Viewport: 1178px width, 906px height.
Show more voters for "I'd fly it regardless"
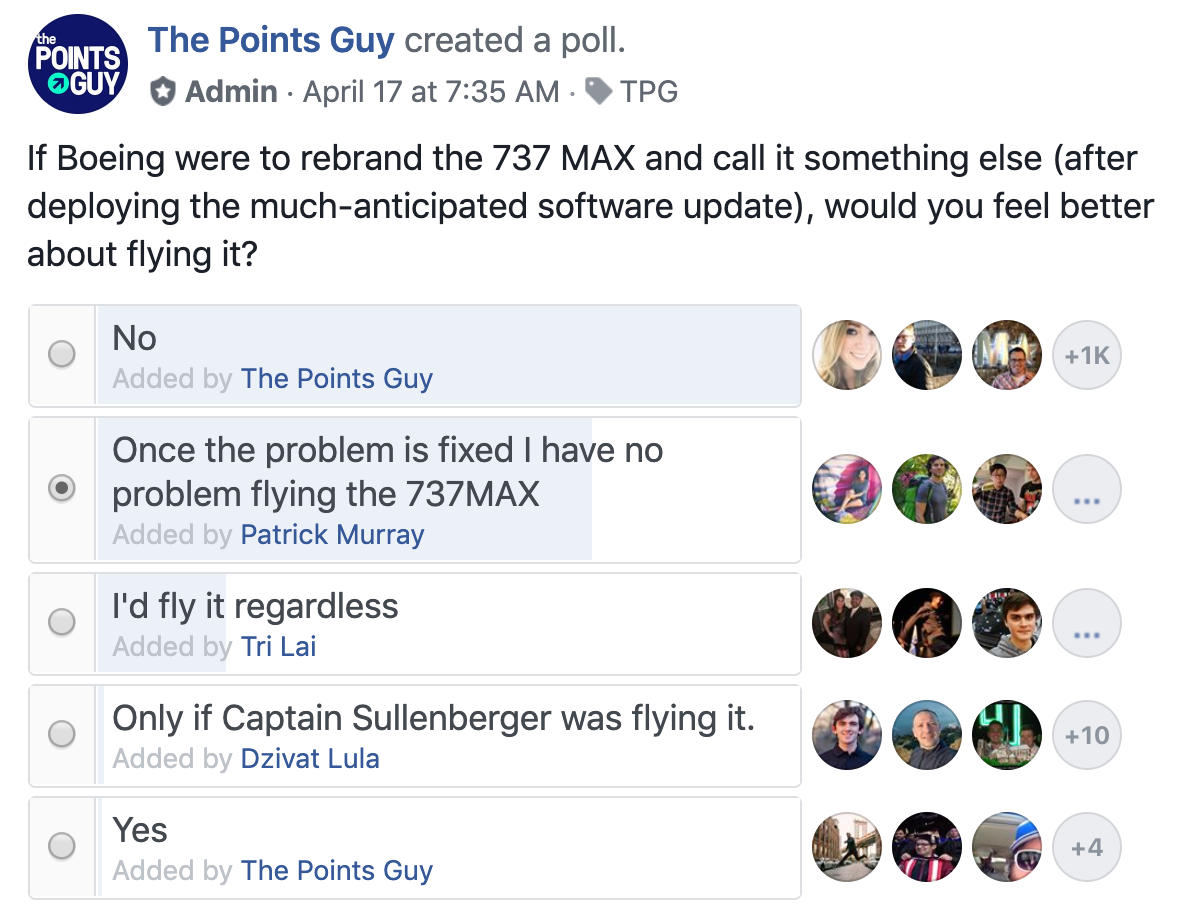1087,623
